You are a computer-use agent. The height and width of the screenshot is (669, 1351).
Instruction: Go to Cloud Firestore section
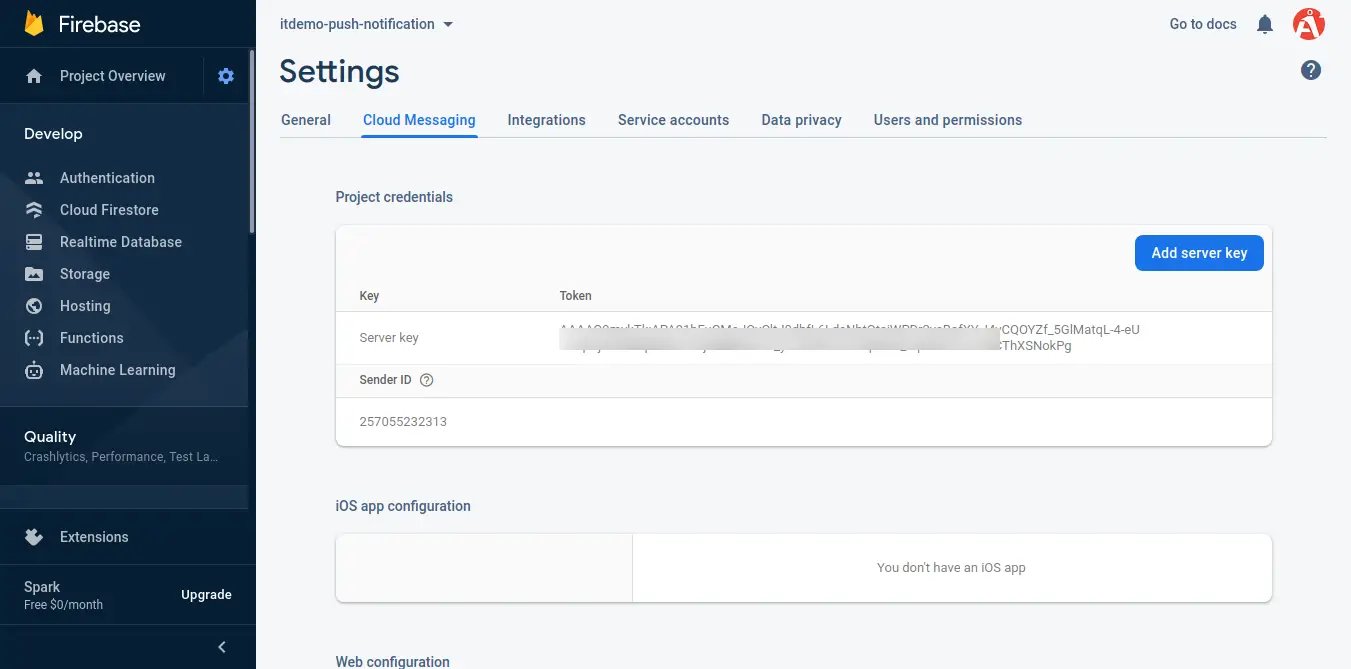pyautogui.click(x=109, y=210)
